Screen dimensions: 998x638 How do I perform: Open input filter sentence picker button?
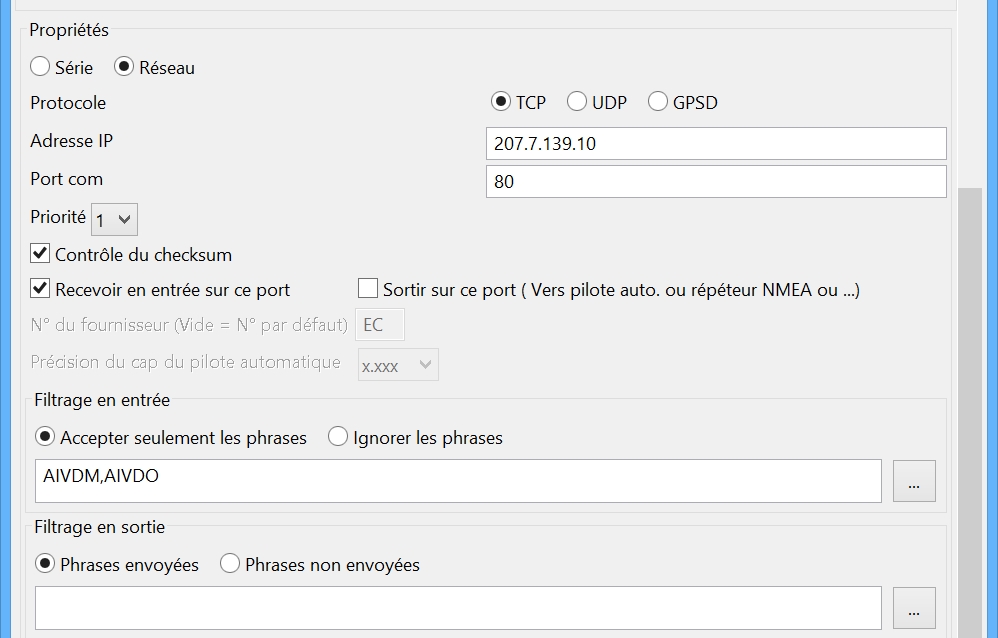[915, 481]
